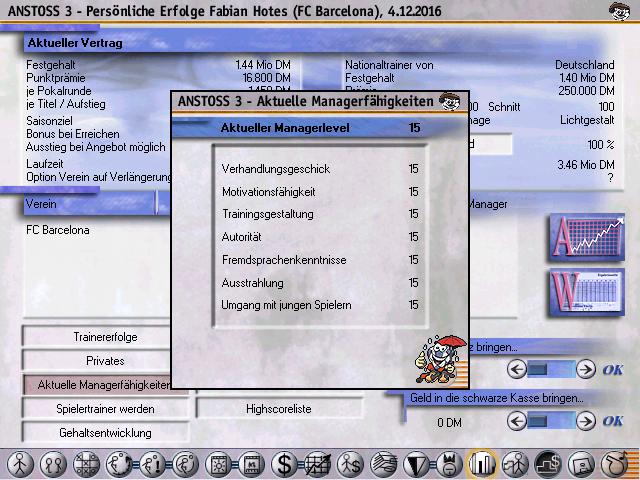
Task: Open the two-players icon in bottom toolbar
Action: tap(53, 464)
